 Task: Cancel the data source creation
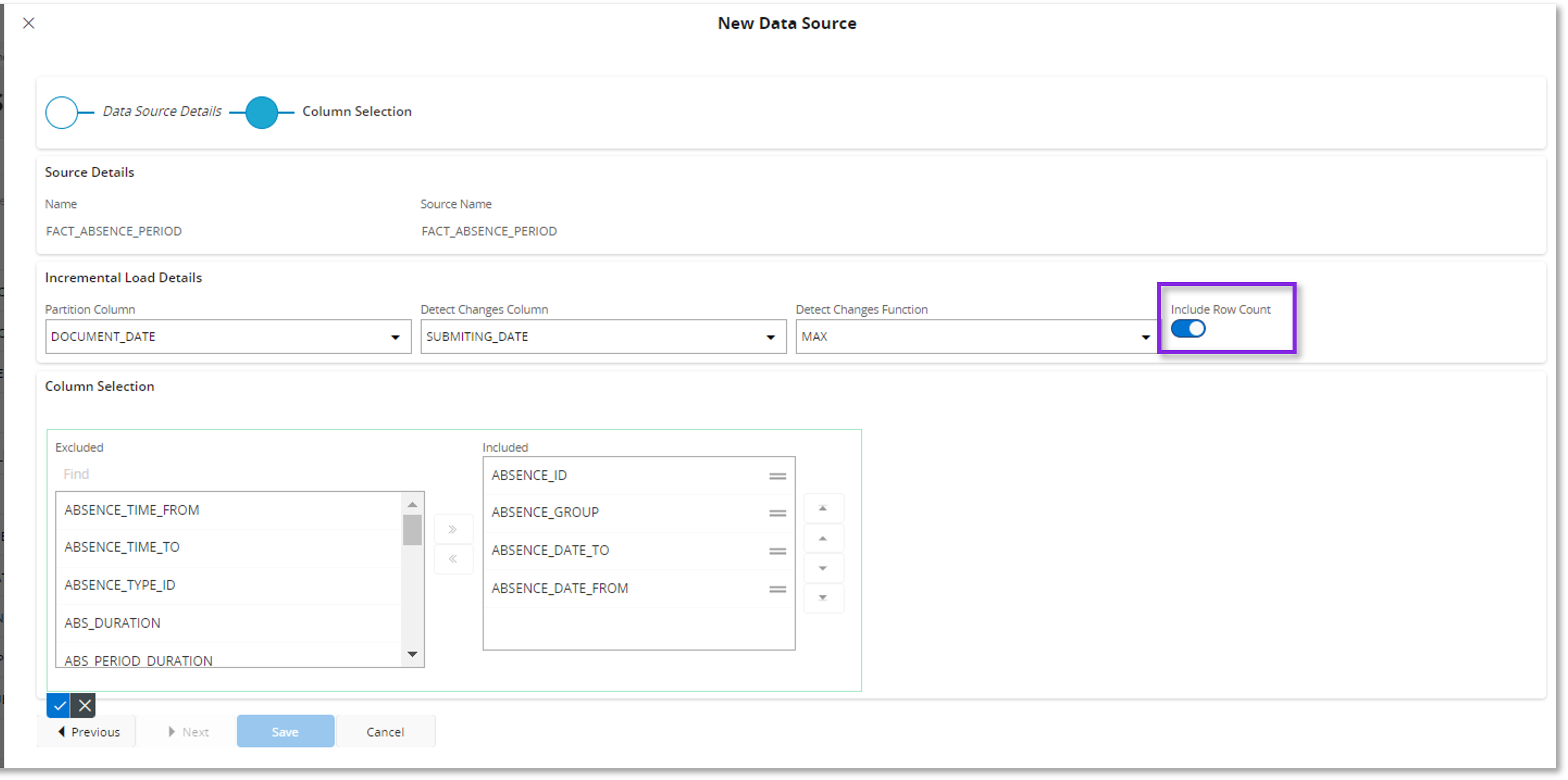coord(385,731)
